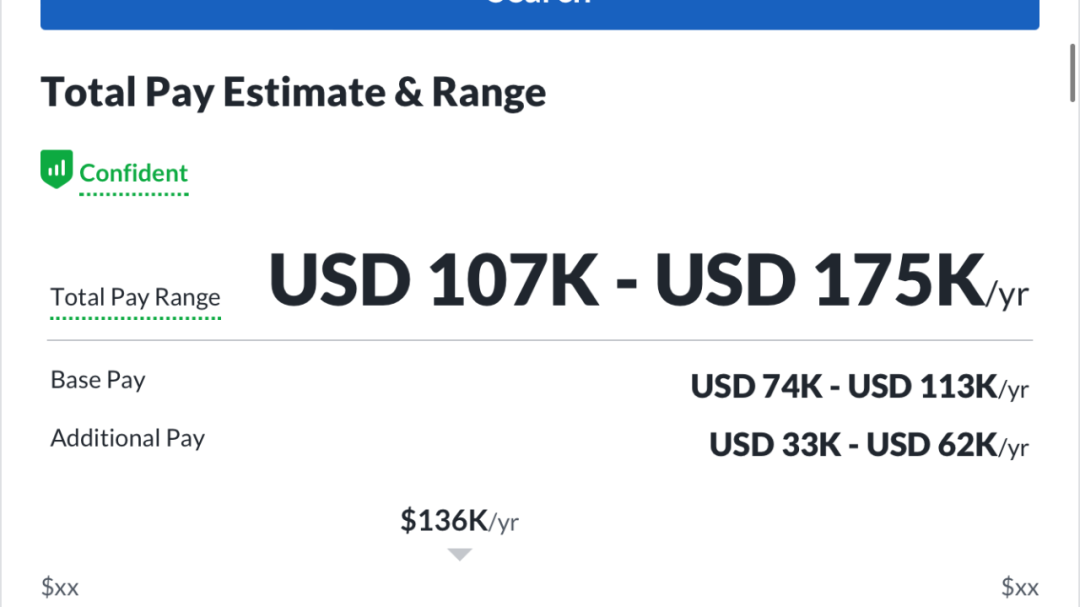Click the Base Pay row label

coord(98,380)
